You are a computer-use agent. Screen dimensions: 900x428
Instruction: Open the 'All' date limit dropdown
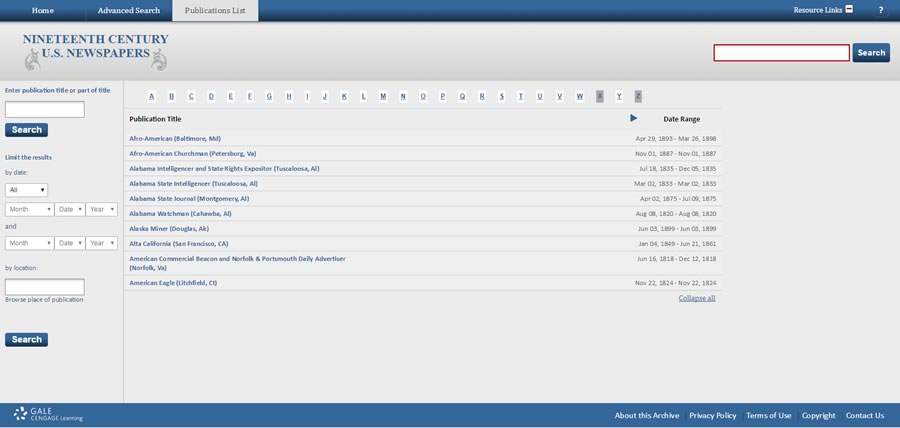tap(26, 190)
